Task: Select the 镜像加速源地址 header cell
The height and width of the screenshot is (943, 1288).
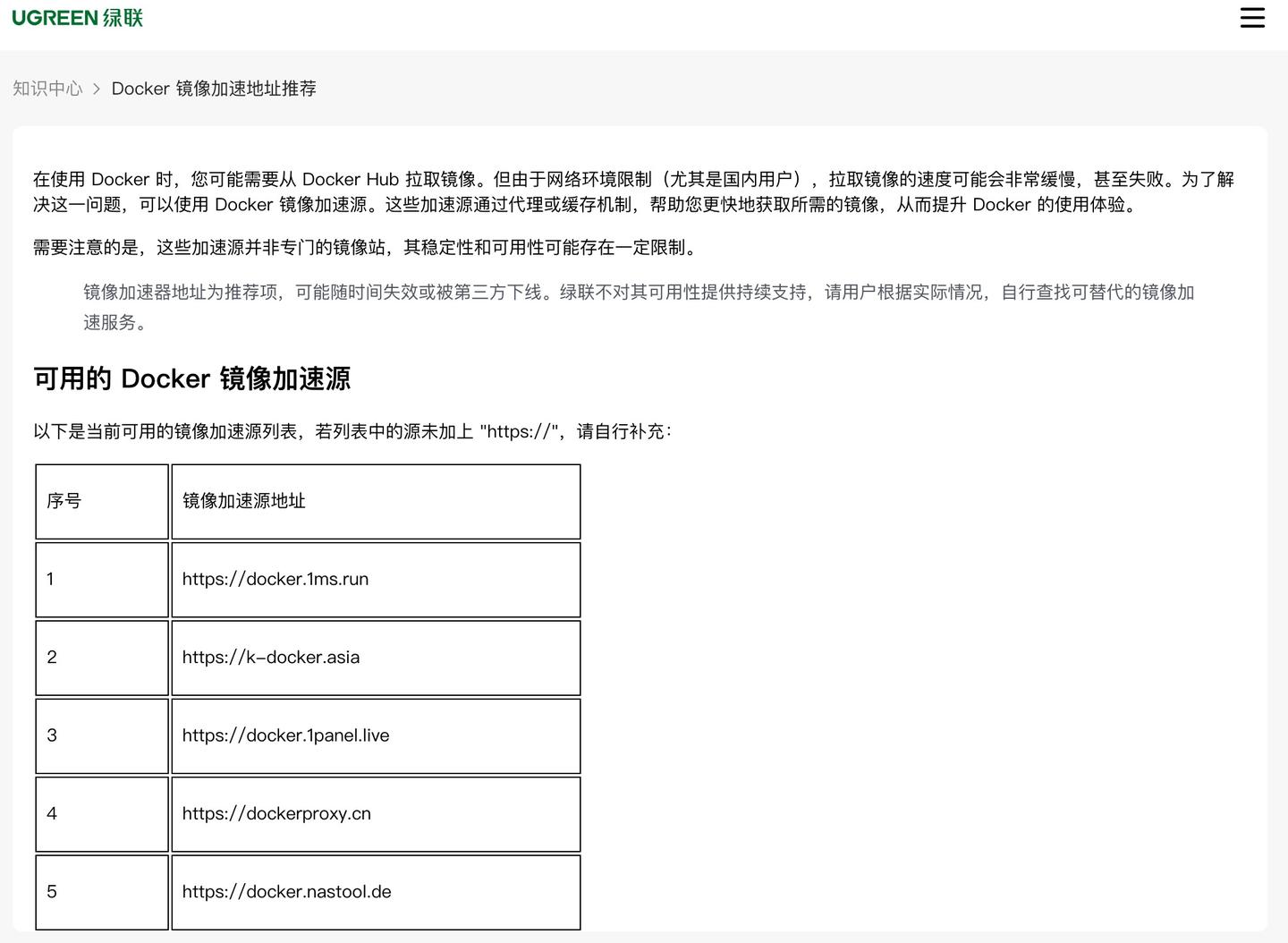Action: click(376, 501)
